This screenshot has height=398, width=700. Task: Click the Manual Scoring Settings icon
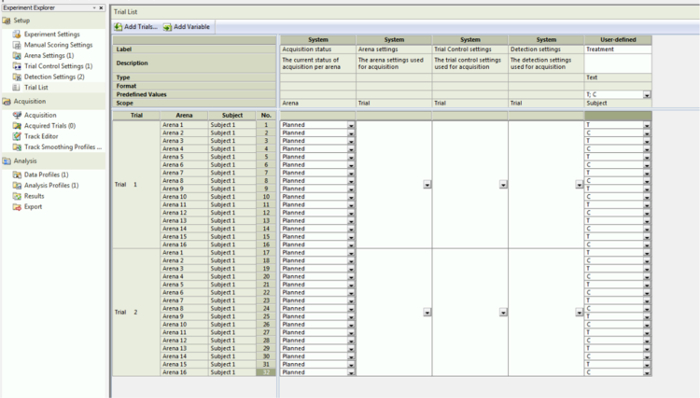17,45
